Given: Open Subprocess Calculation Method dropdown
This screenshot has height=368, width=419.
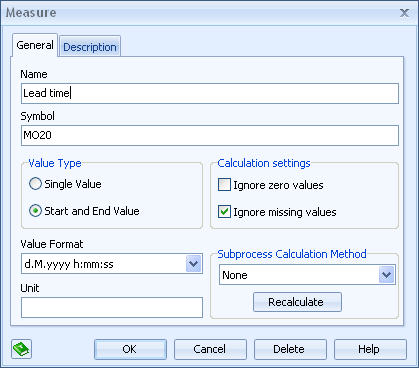Looking at the screenshot, I should click(x=386, y=275).
